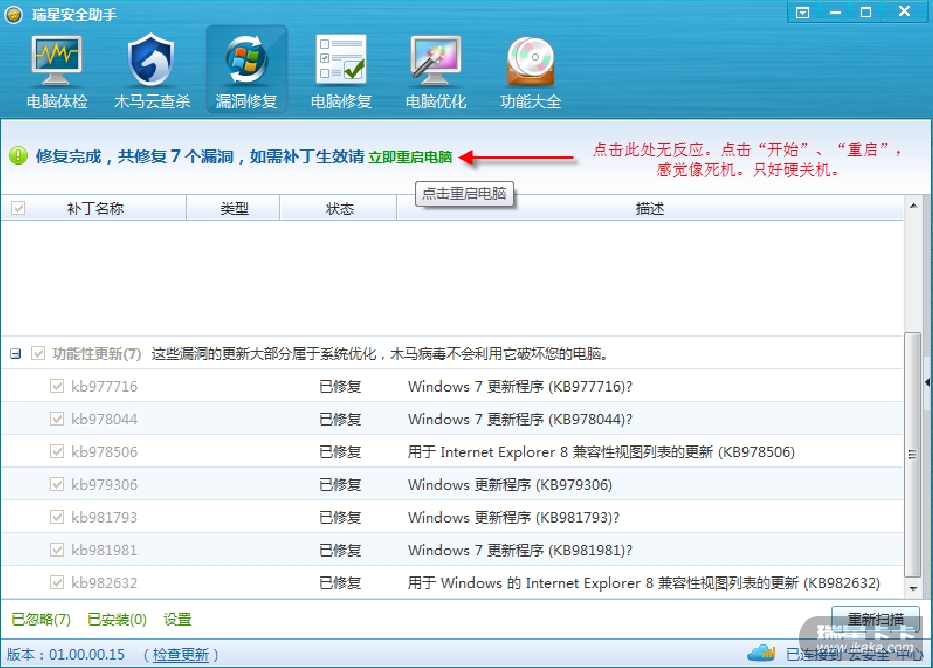Click 已修复 status in kb977716 row
933x668 pixels.
tap(340, 387)
